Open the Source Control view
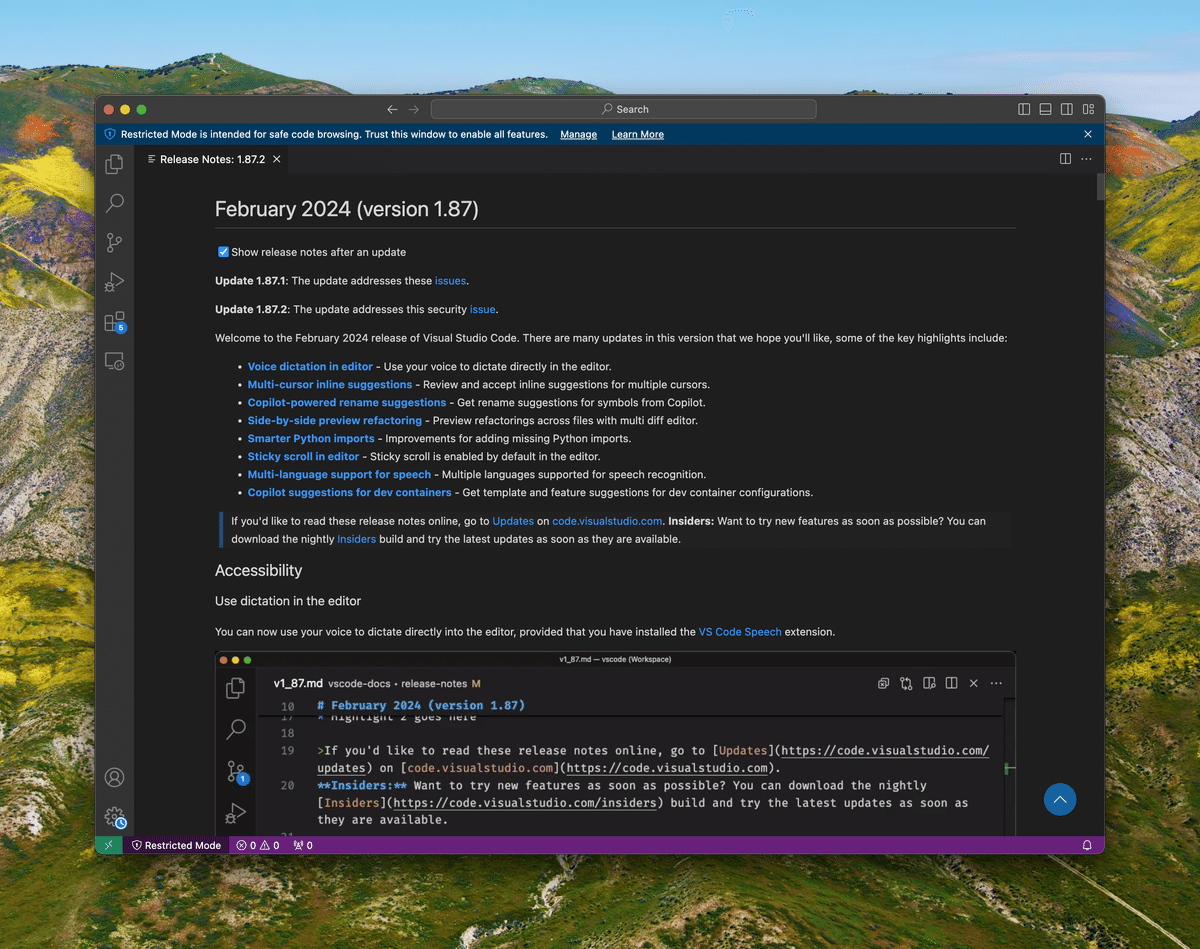1200x949 pixels. point(115,243)
